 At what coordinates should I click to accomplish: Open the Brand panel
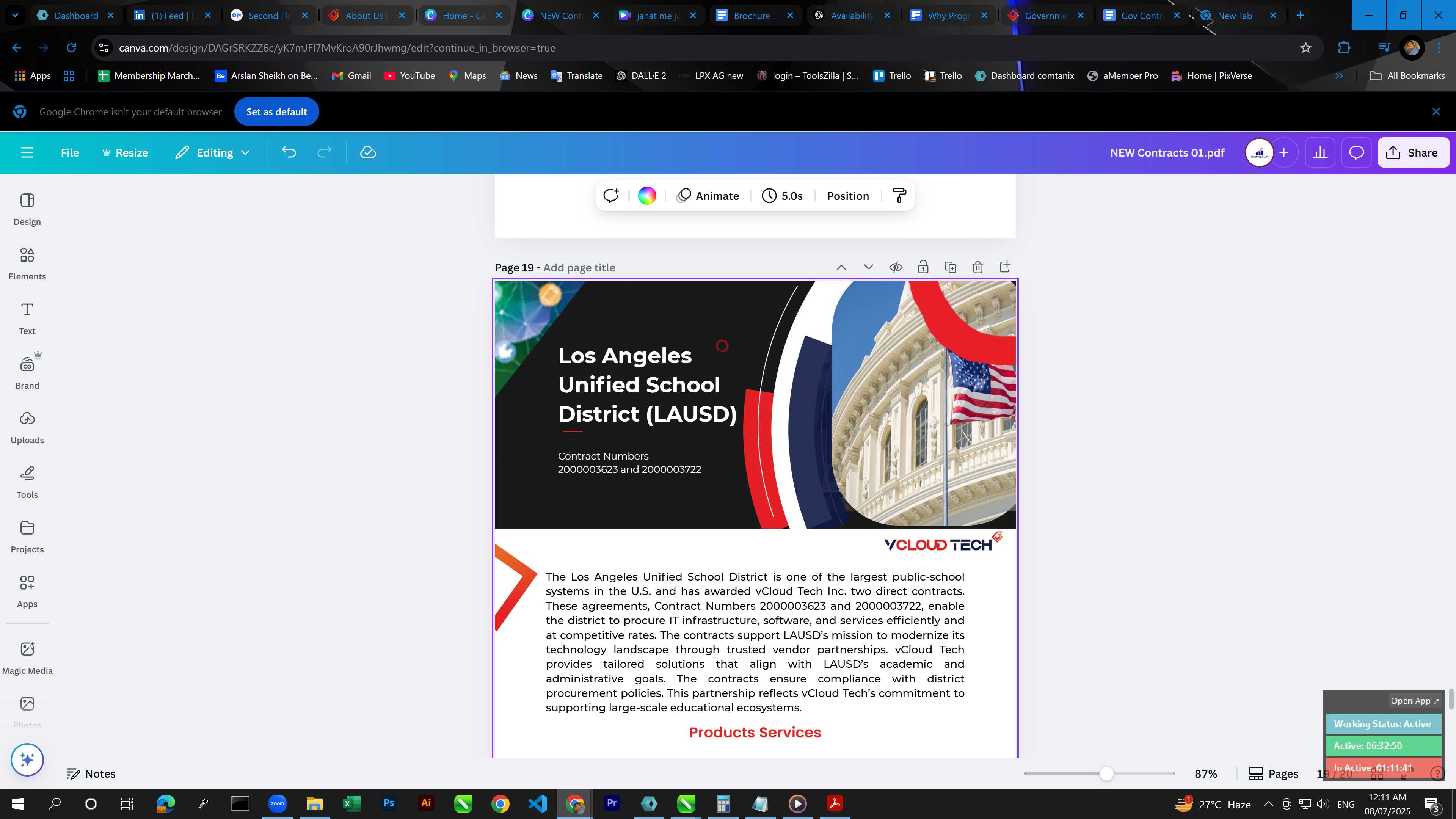(x=27, y=373)
